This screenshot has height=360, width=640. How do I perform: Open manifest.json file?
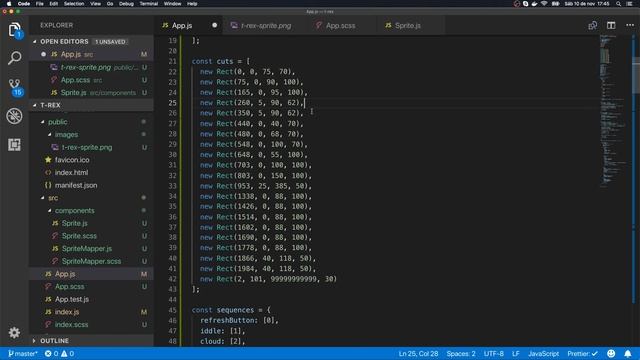[x=91, y=185]
